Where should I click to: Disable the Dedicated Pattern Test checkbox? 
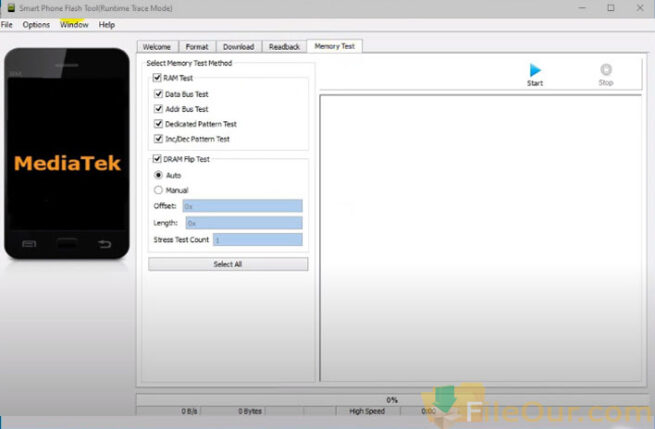pyautogui.click(x=158, y=124)
